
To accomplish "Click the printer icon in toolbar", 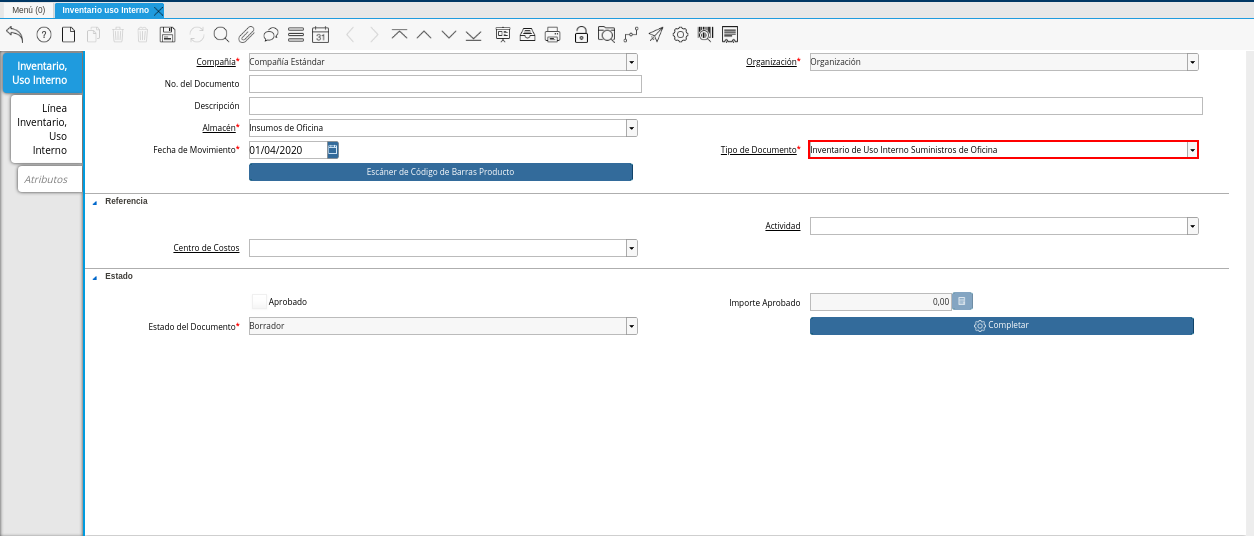I will coord(552,35).
